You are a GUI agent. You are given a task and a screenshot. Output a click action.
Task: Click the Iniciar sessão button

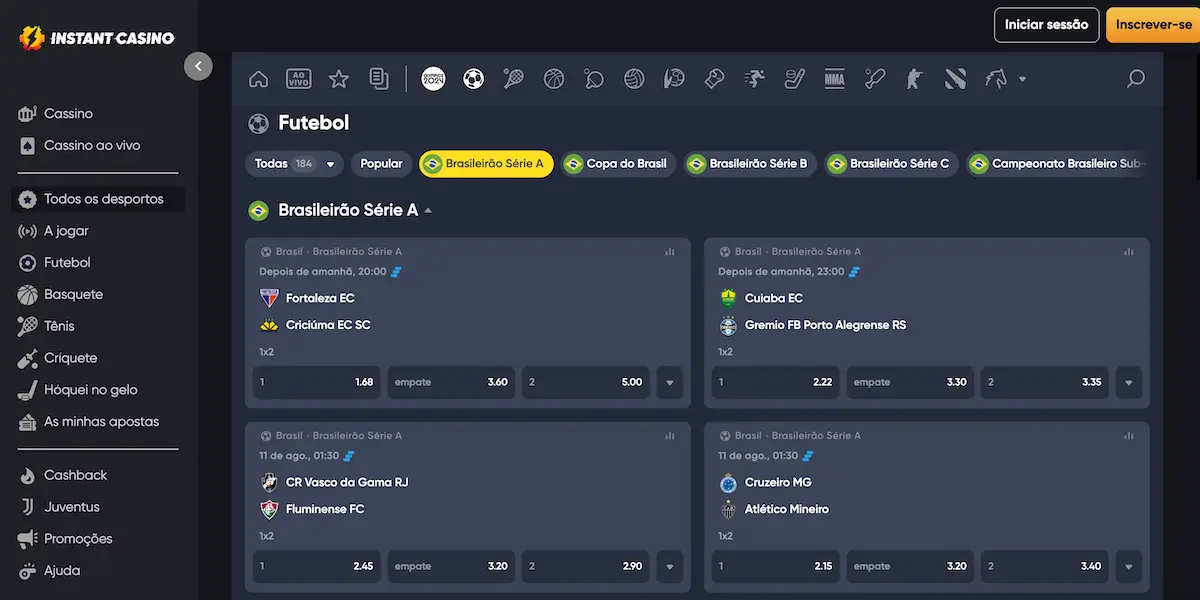[1046, 25]
